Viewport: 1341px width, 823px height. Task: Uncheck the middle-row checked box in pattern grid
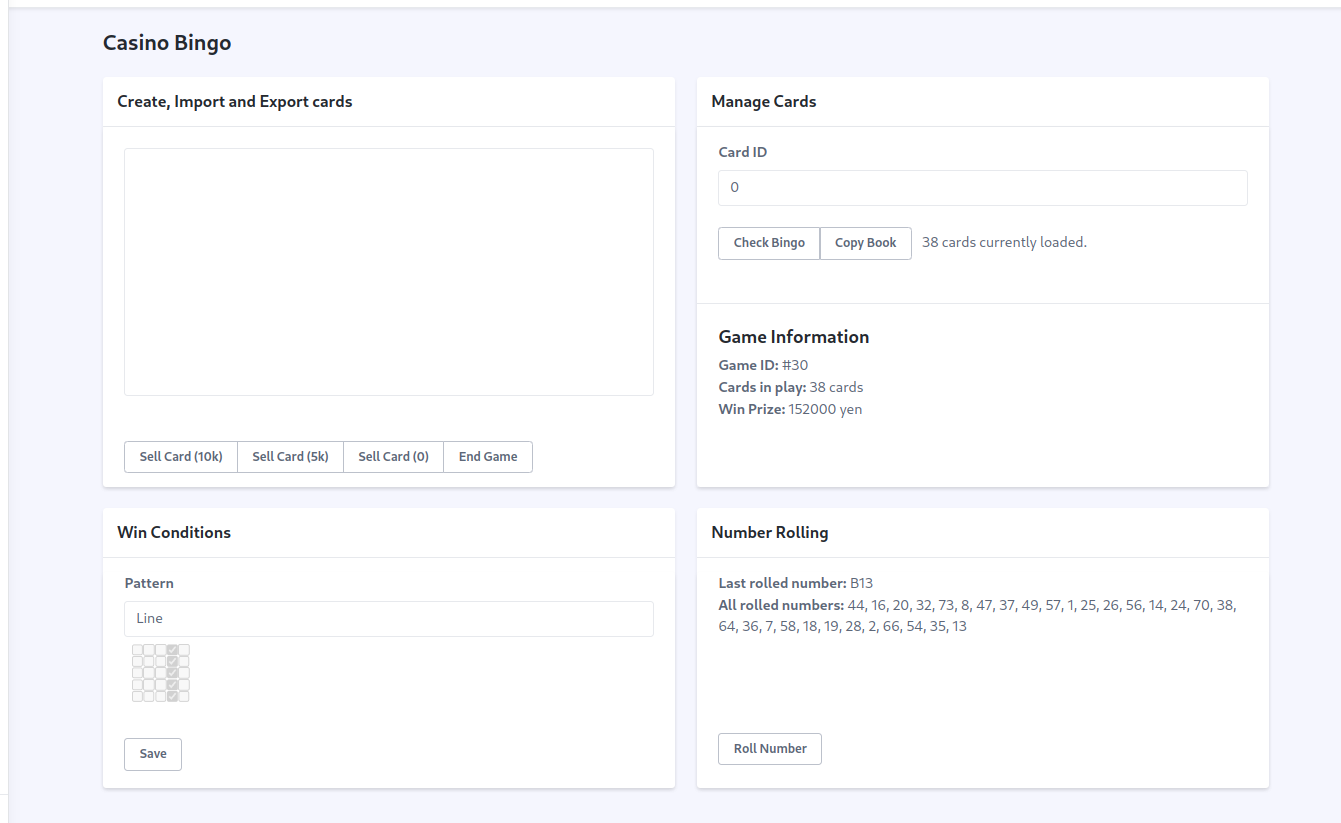pyautogui.click(x=172, y=673)
